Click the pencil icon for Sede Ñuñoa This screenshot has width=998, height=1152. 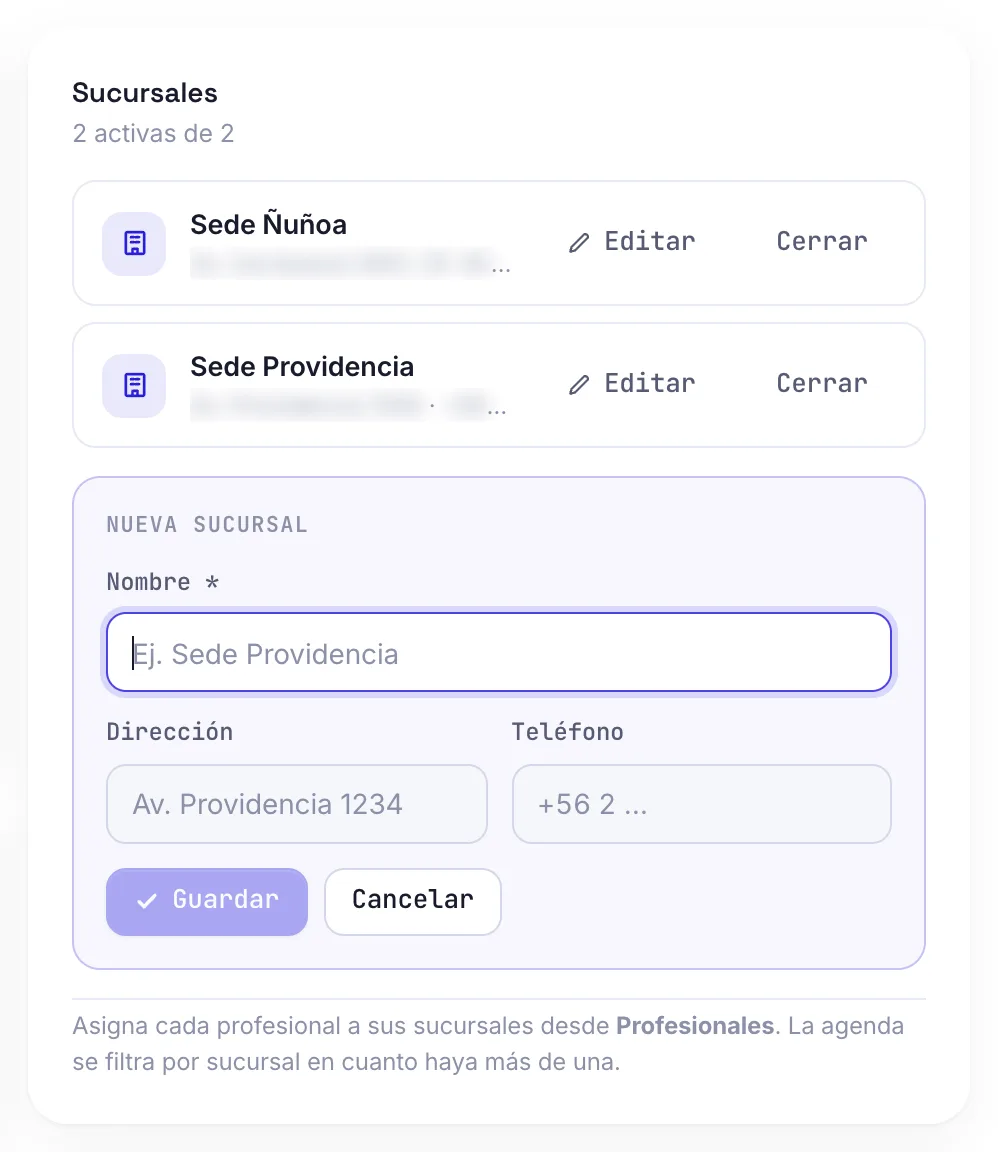(579, 242)
